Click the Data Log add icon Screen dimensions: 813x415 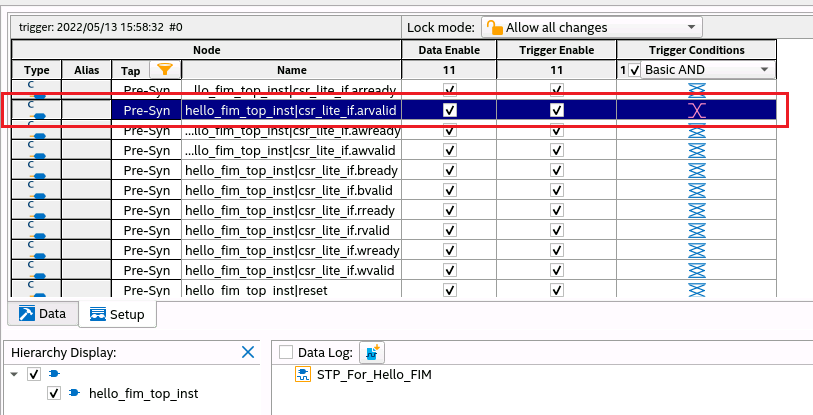(x=372, y=352)
